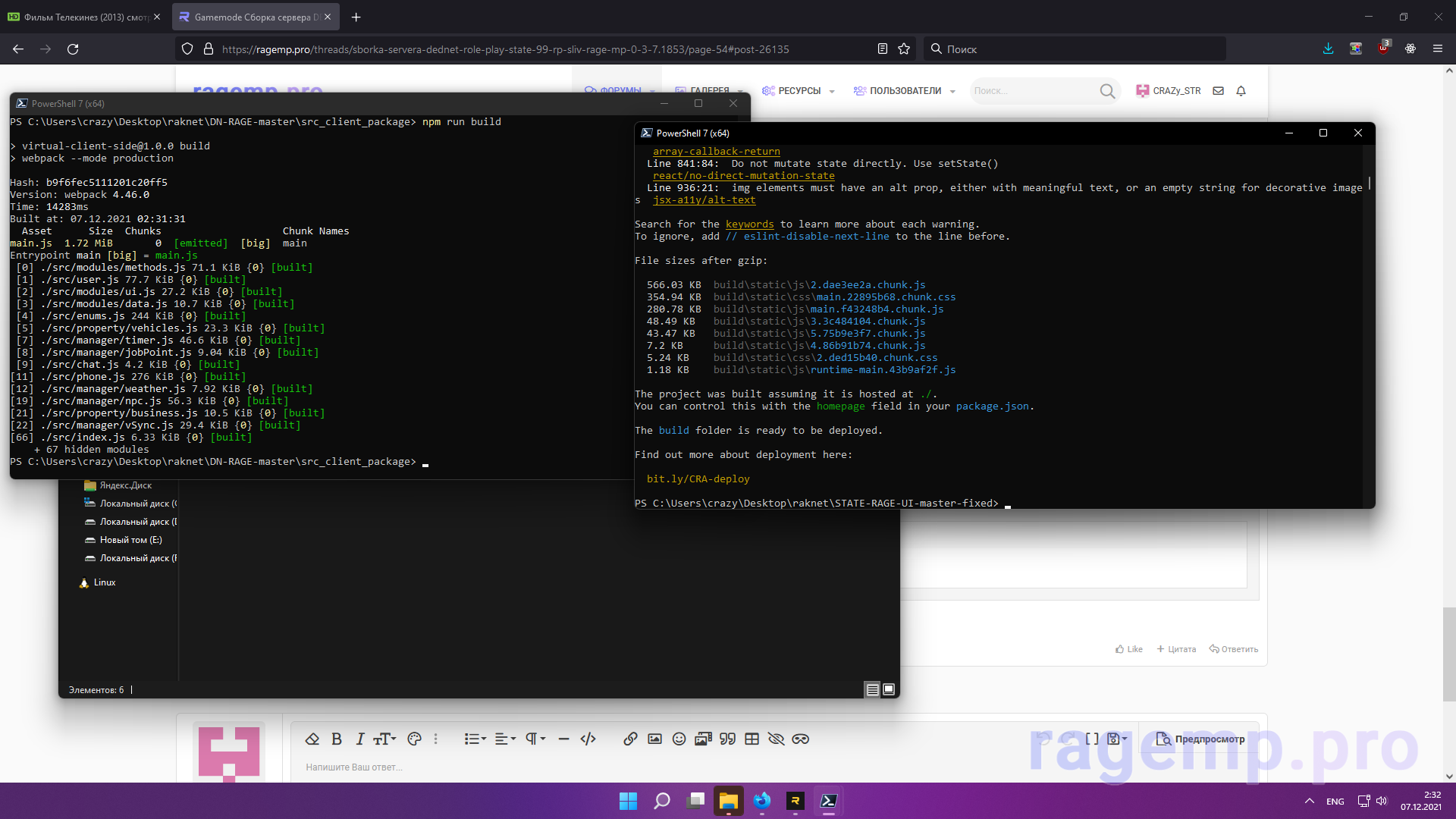Toggle bold formatting in reply editor
1456x819 pixels.
pyautogui.click(x=337, y=739)
